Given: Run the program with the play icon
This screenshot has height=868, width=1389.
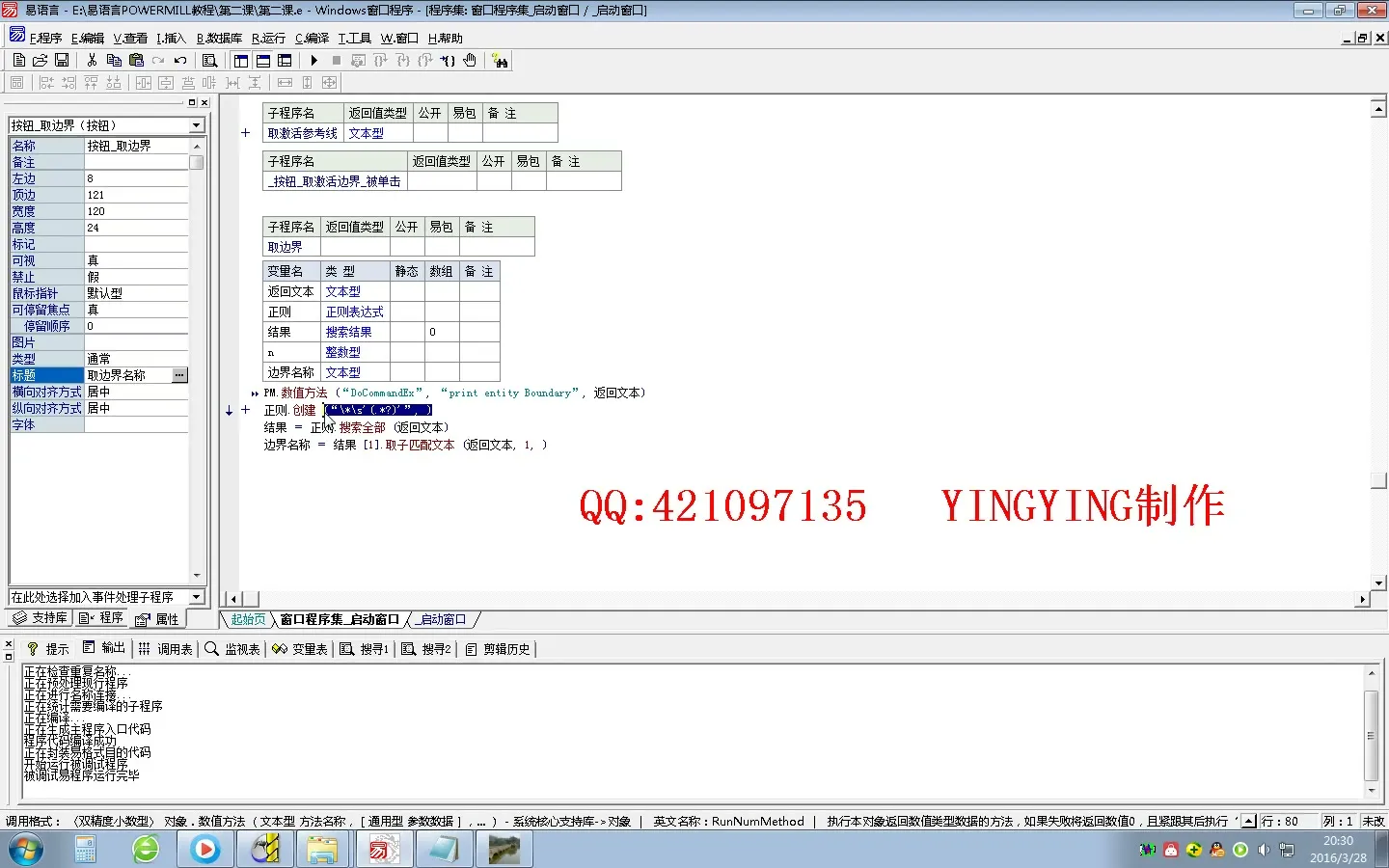Looking at the screenshot, I should click(x=314, y=61).
